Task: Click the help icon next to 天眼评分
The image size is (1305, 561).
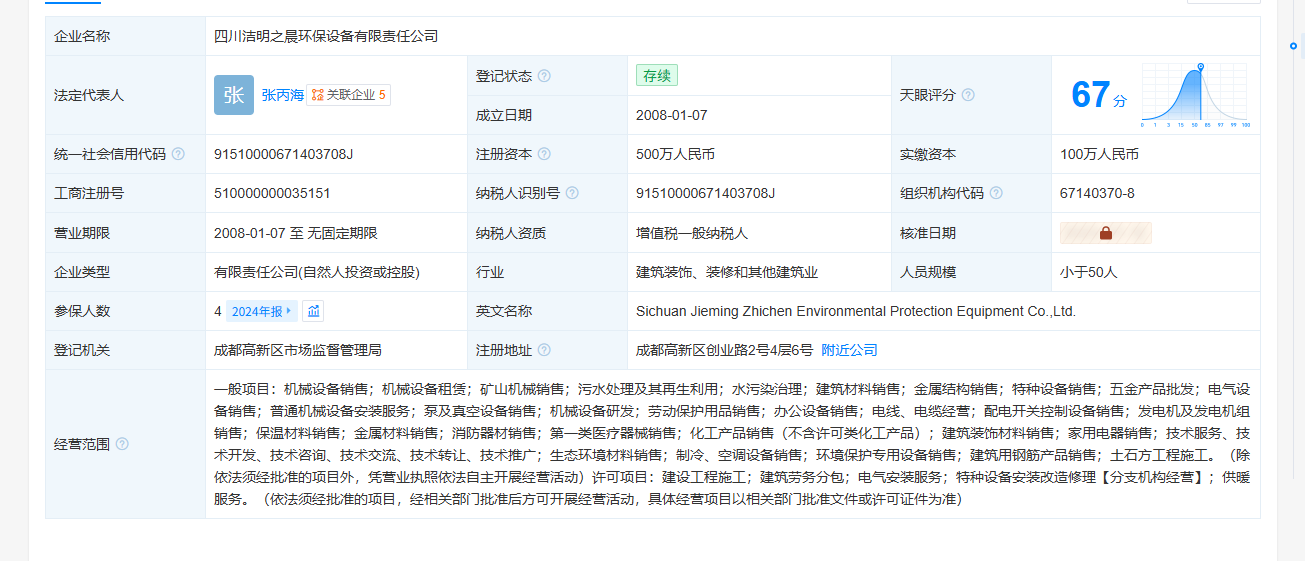Action: (968, 95)
